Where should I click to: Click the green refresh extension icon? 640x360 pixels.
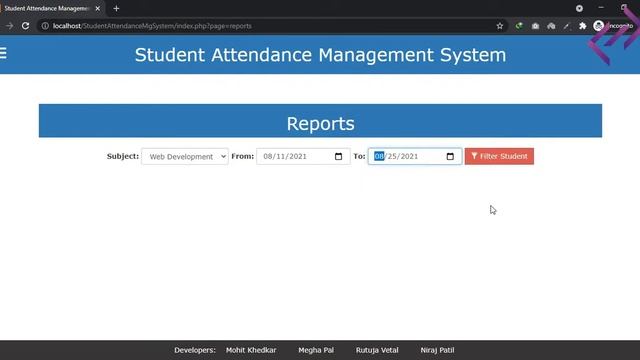coord(519,26)
